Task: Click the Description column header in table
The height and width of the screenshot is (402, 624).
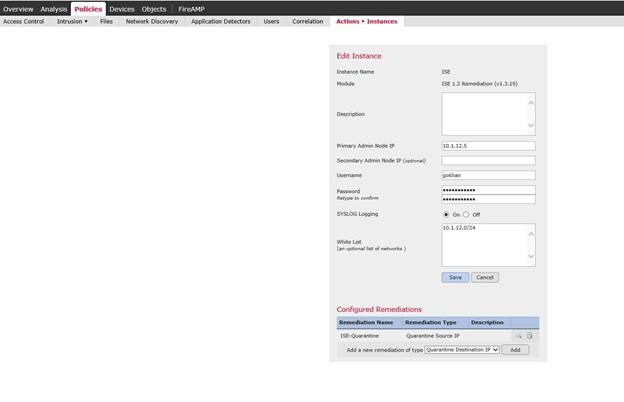Action: click(x=487, y=322)
